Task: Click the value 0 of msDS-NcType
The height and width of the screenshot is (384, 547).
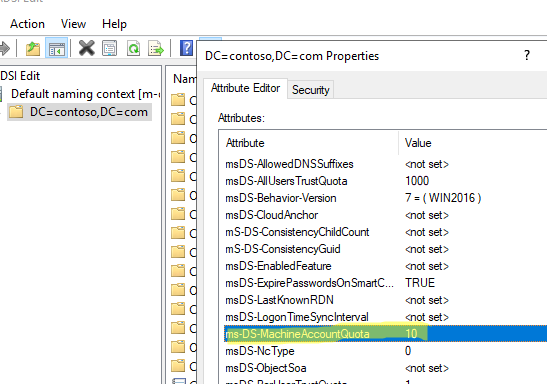Action: (408, 351)
